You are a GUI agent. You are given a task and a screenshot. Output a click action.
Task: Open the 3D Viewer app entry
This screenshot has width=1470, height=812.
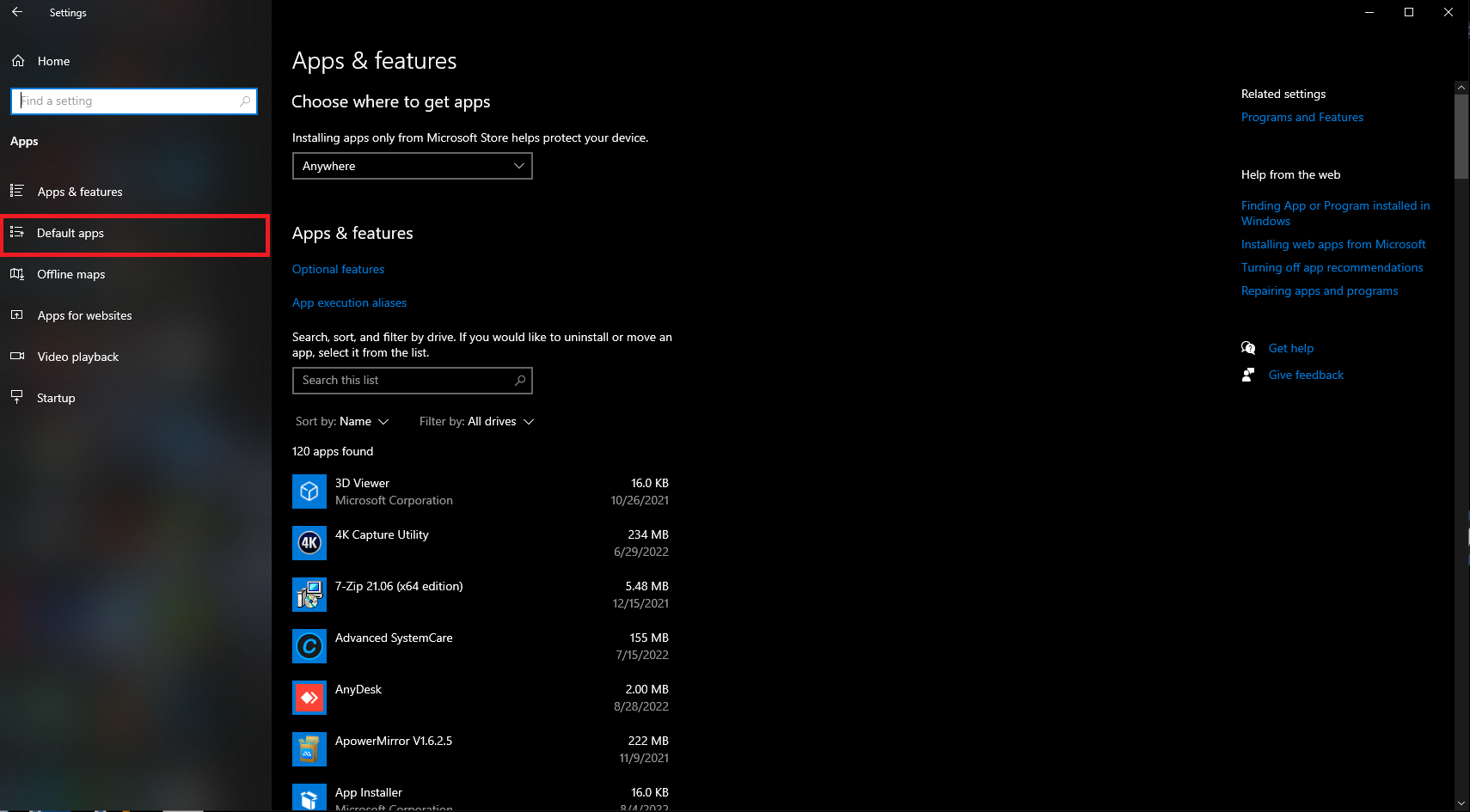(361, 491)
